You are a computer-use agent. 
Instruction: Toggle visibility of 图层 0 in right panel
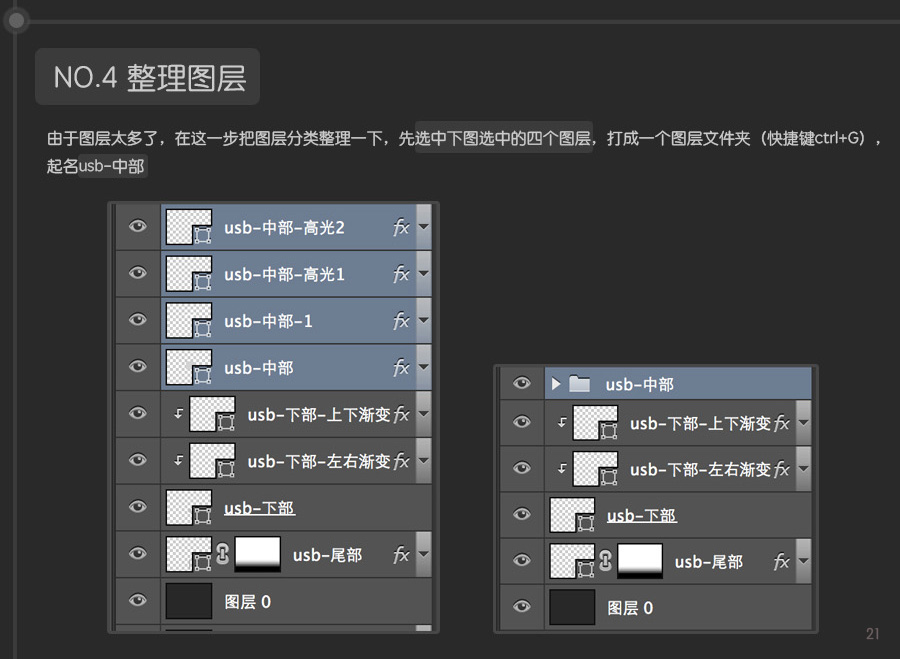click(x=522, y=606)
